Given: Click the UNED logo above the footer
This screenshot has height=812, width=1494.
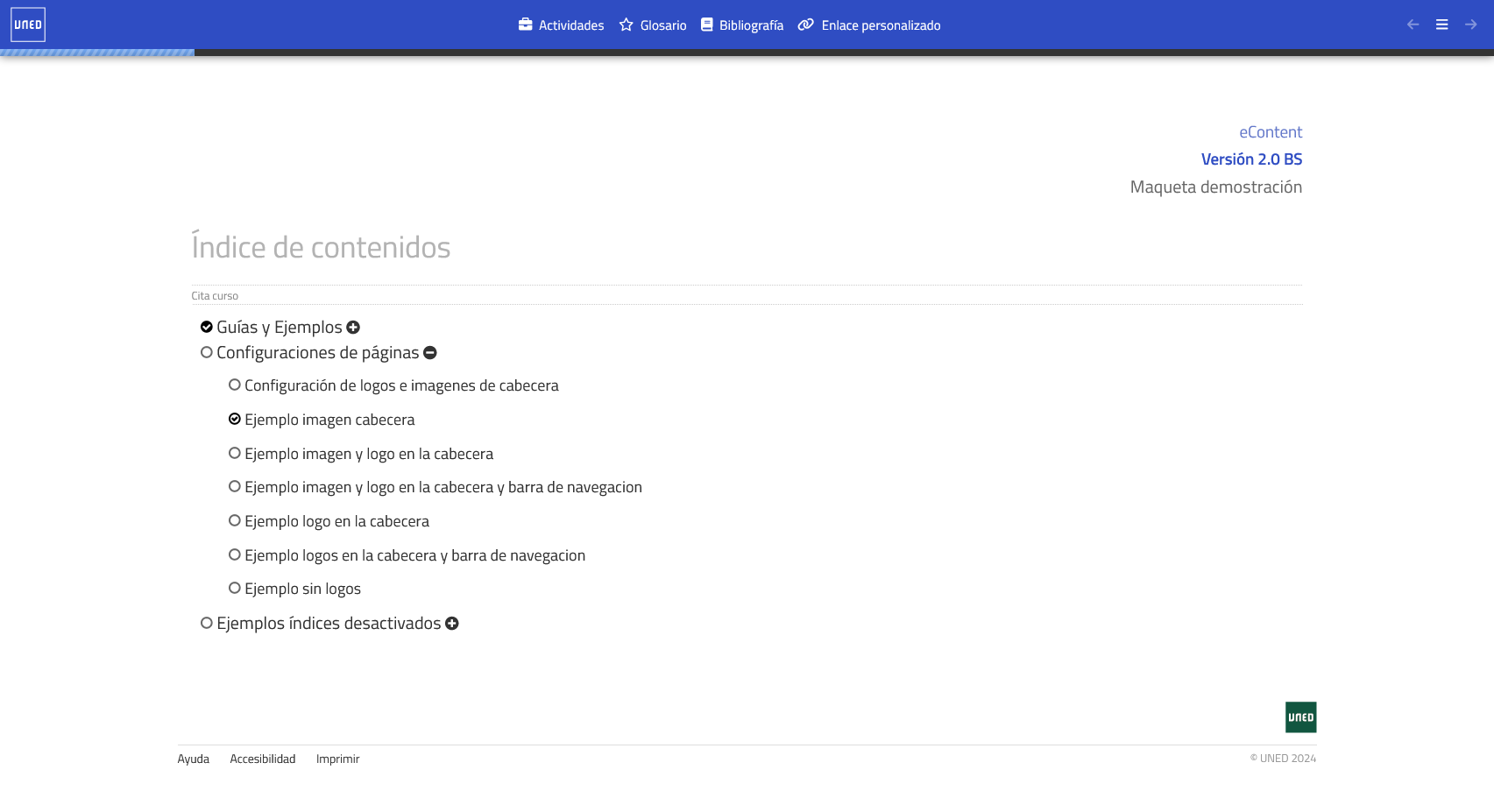Looking at the screenshot, I should [1300, 717].
